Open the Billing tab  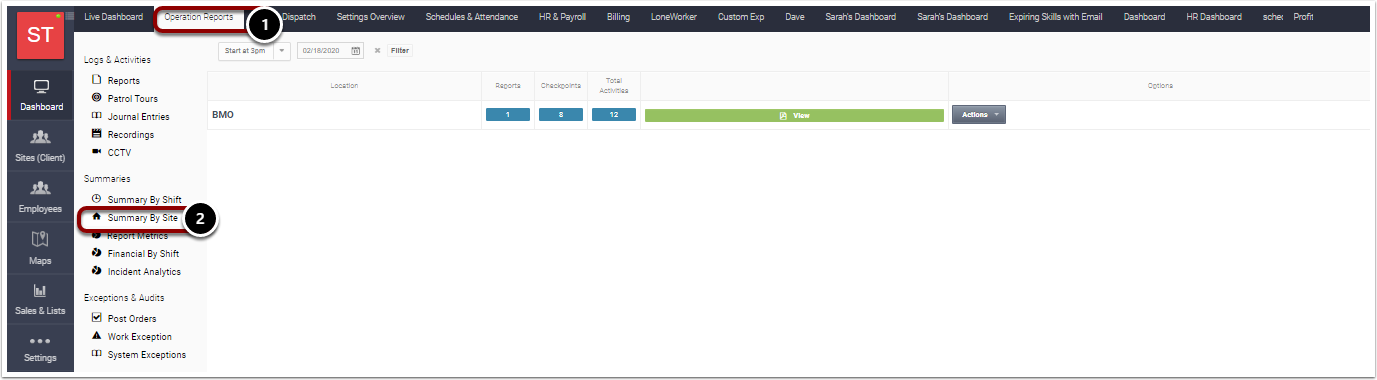pos(619,17)
